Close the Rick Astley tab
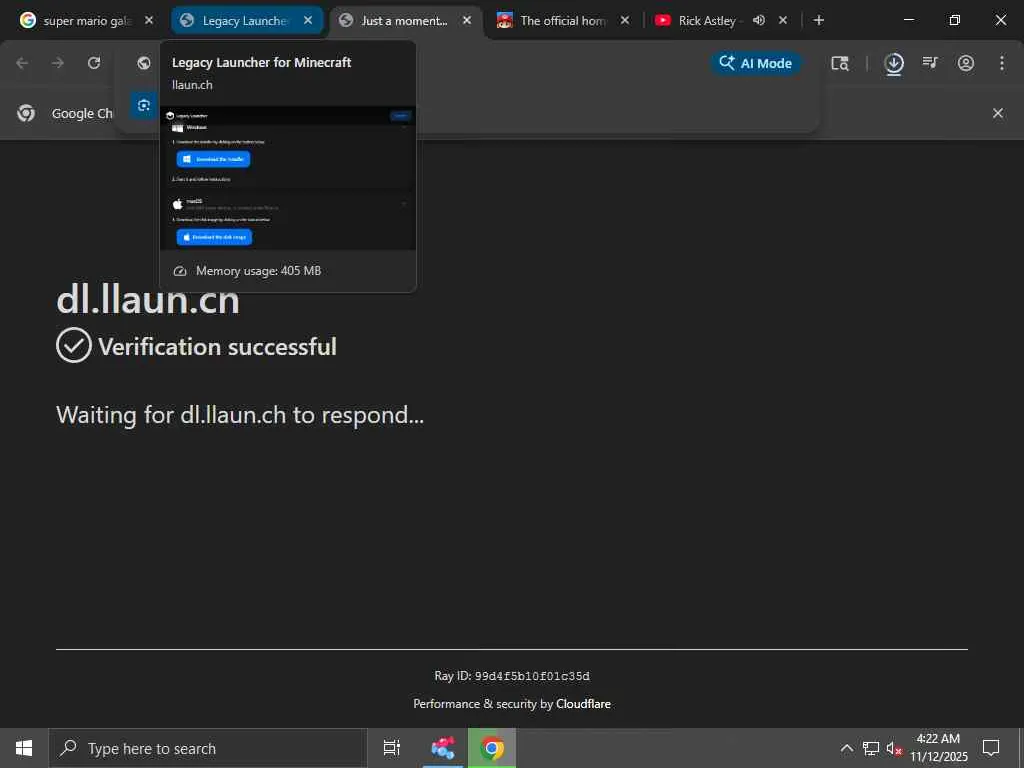 click(783, 20)
